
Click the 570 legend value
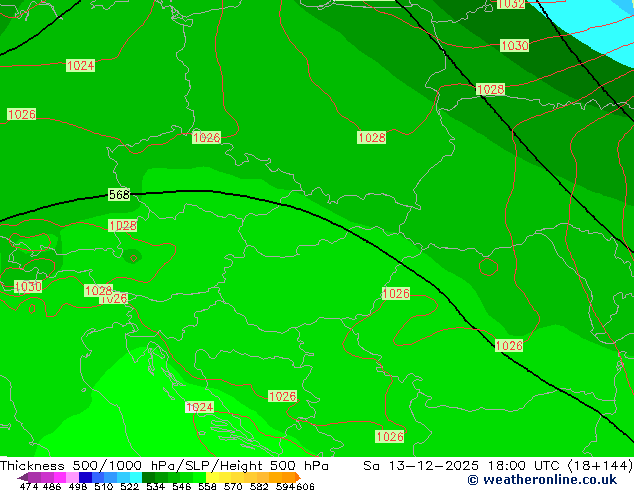click(233, 486)
